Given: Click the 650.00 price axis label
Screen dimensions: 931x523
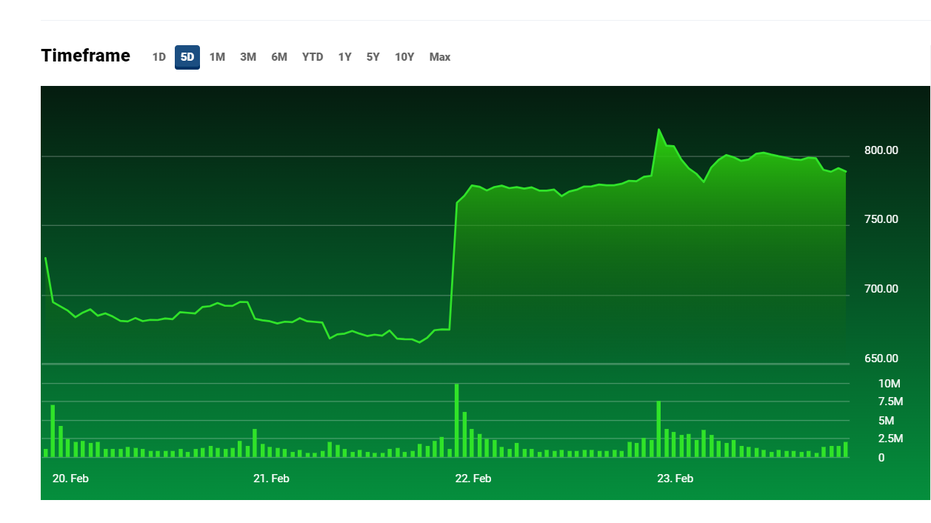Looking at the screenshot, I should [x=881, y=358].
